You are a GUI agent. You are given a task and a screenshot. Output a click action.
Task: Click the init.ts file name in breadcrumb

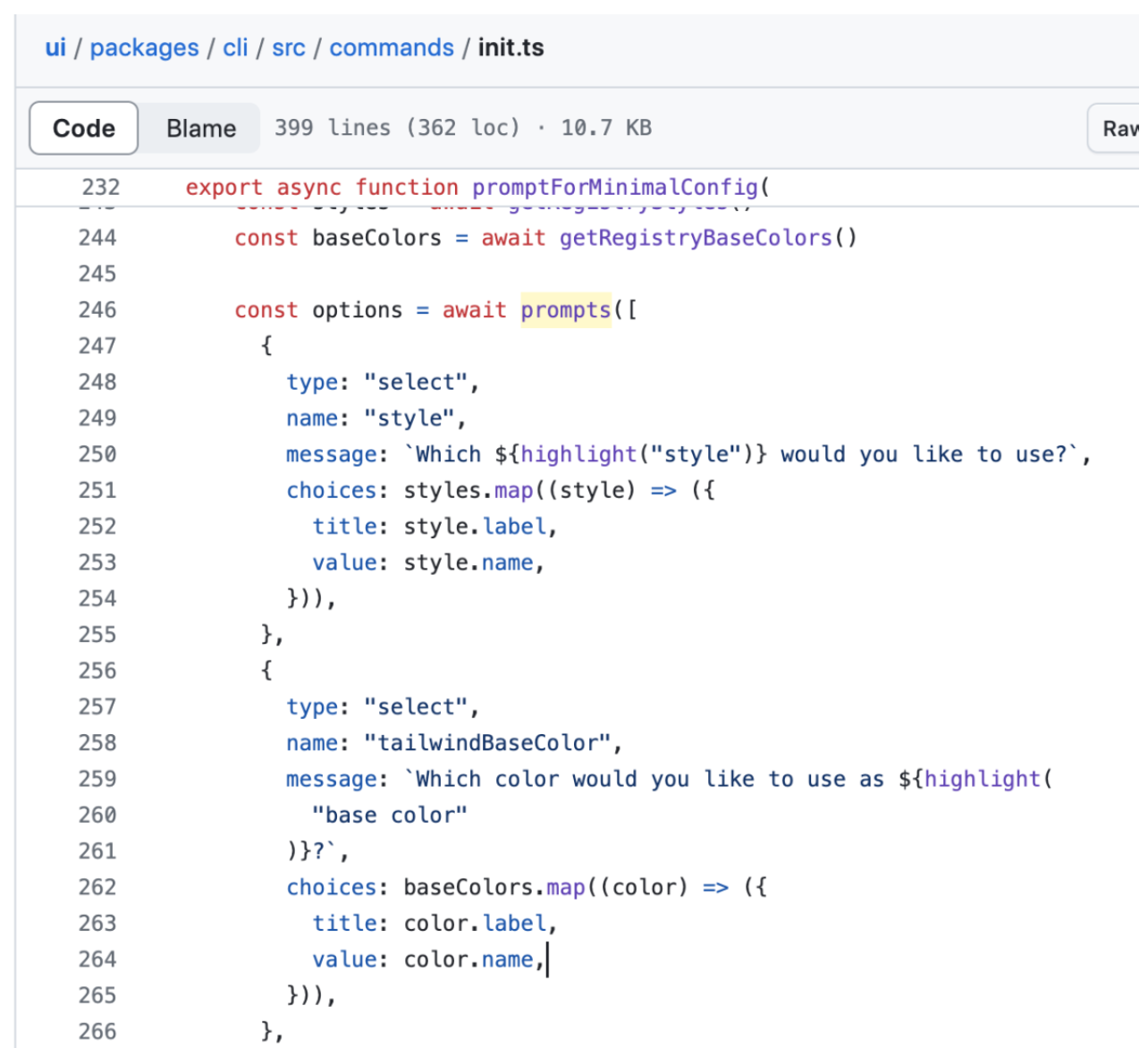(511, 47)
